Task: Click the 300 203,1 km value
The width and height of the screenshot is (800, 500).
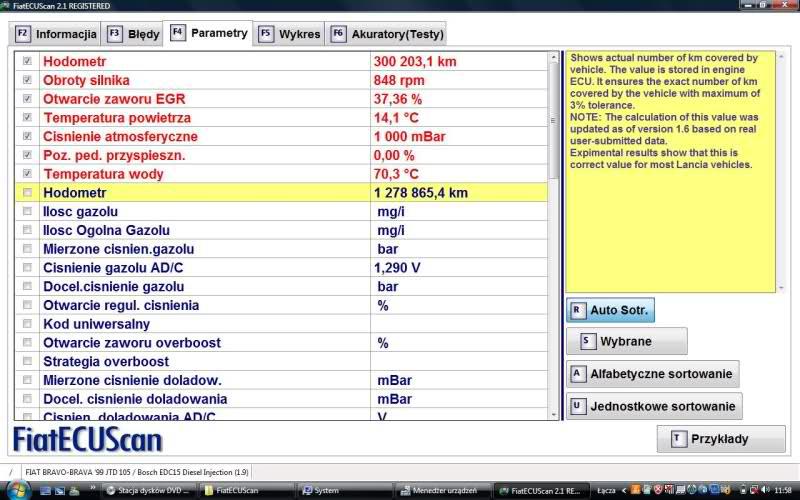Action: (x=415, y=62)
